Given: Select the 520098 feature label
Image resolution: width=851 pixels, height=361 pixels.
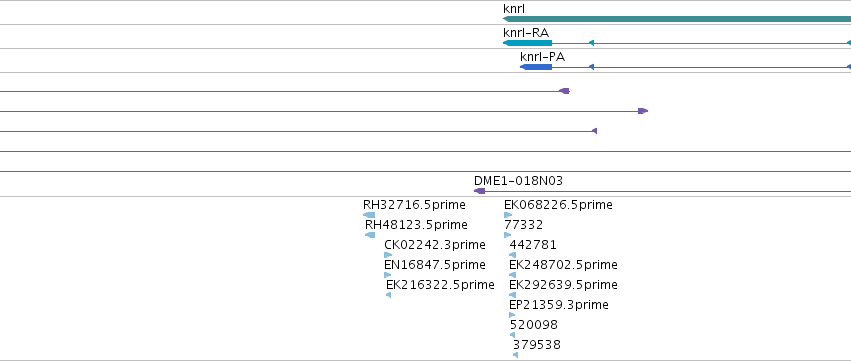Looking at the screenshot, I should pyautogui.click(x=534, y=325).
